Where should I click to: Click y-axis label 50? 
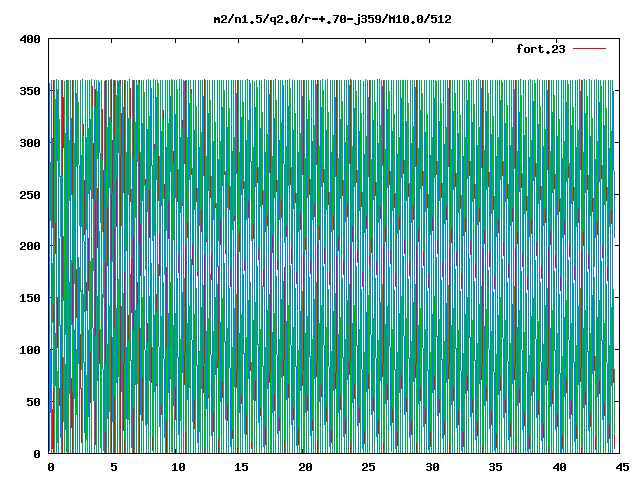tap(33, 402)
